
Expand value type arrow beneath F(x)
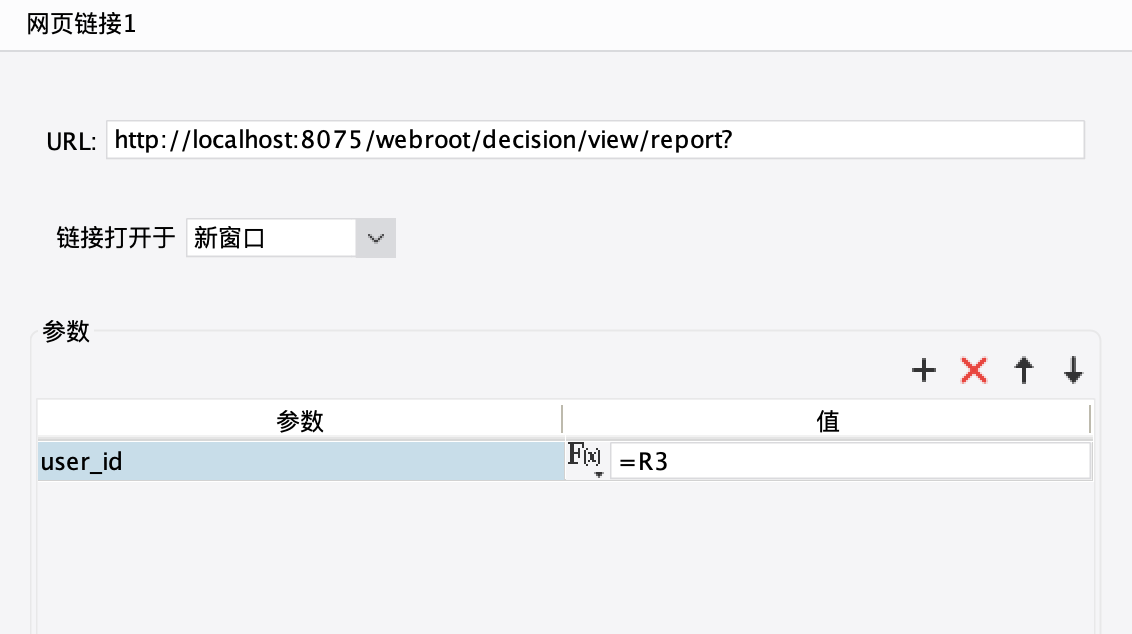coord(598,474)
